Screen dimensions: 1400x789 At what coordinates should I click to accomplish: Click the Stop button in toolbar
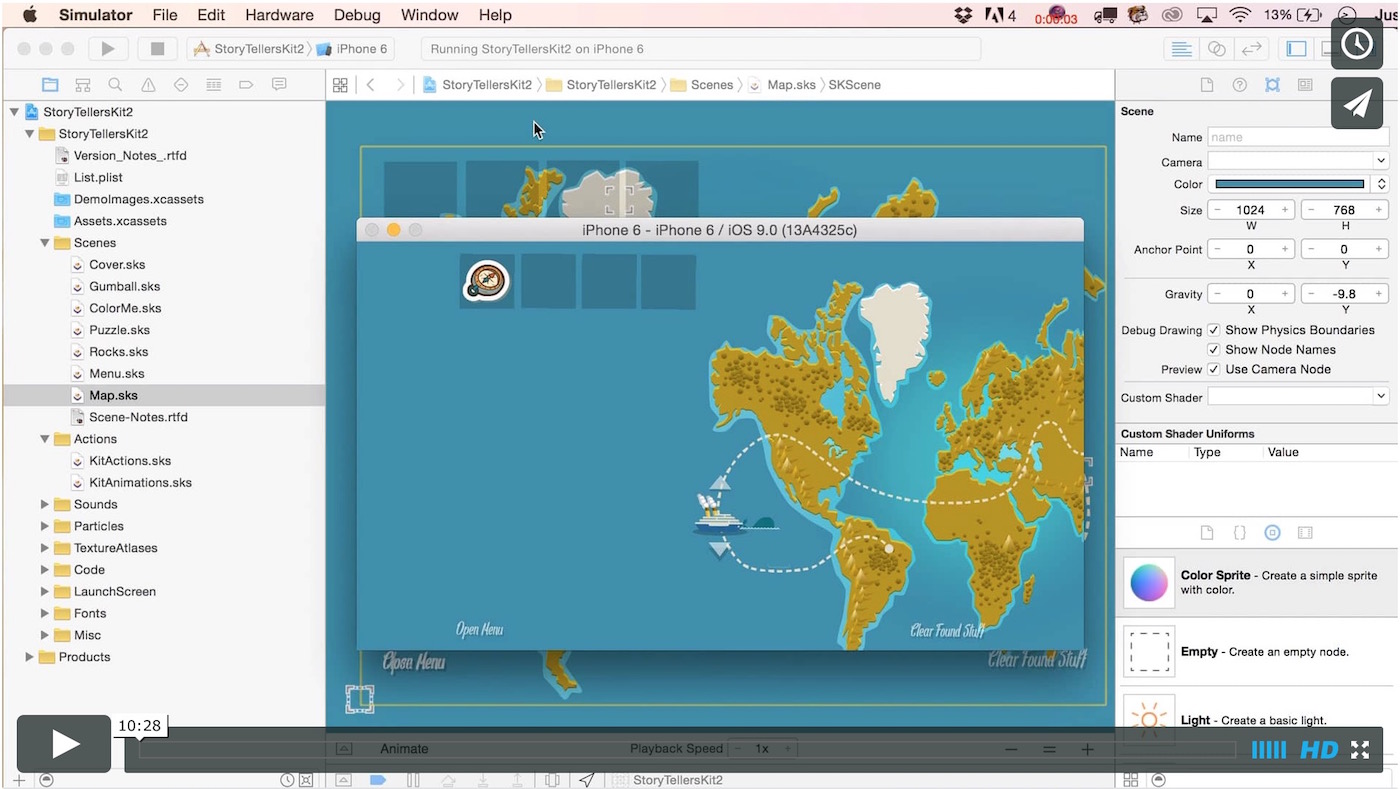(x=157, y=49)
